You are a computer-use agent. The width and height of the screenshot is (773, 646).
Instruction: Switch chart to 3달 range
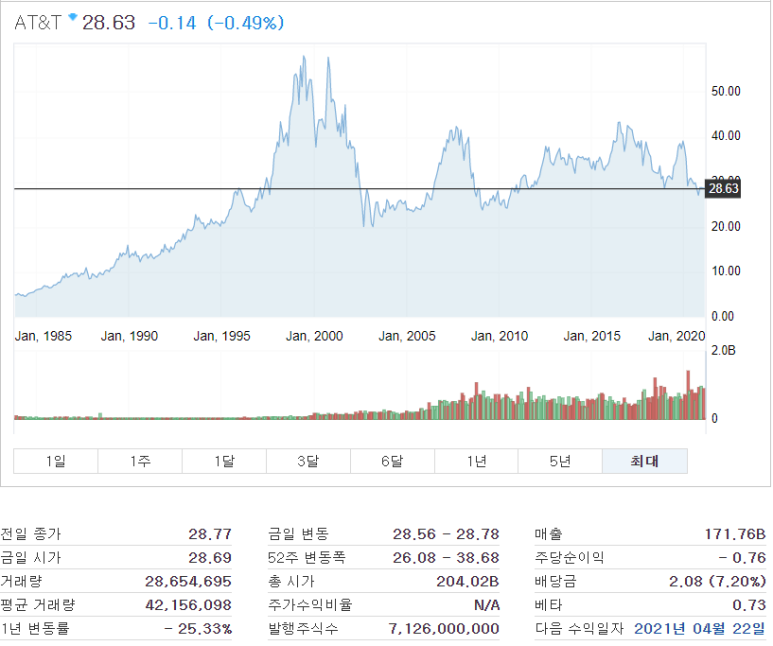(x=308, y=461)
